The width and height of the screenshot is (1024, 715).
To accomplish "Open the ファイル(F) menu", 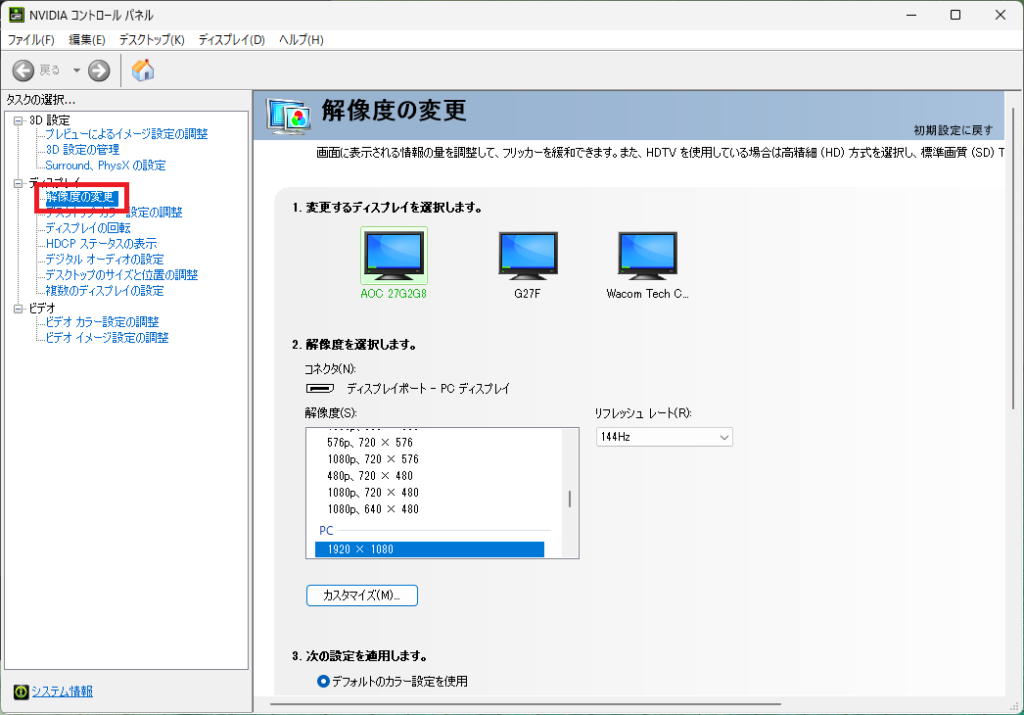I will click(31, 40).
